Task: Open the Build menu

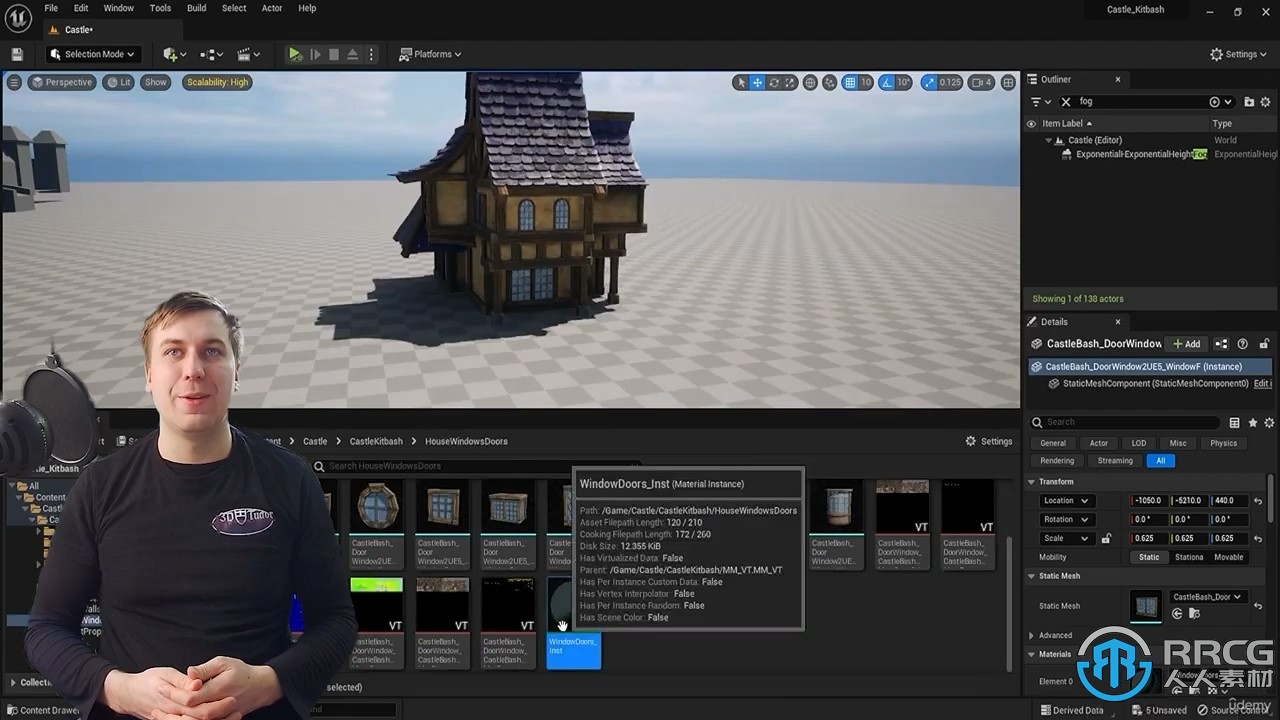Action: pos(197,8)
